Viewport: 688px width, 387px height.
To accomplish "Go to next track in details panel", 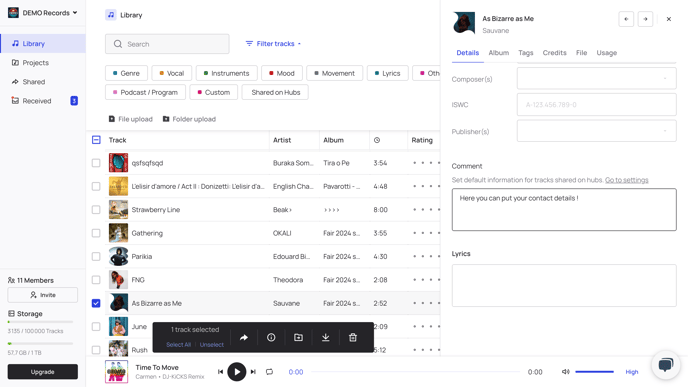I will point(645,19).
